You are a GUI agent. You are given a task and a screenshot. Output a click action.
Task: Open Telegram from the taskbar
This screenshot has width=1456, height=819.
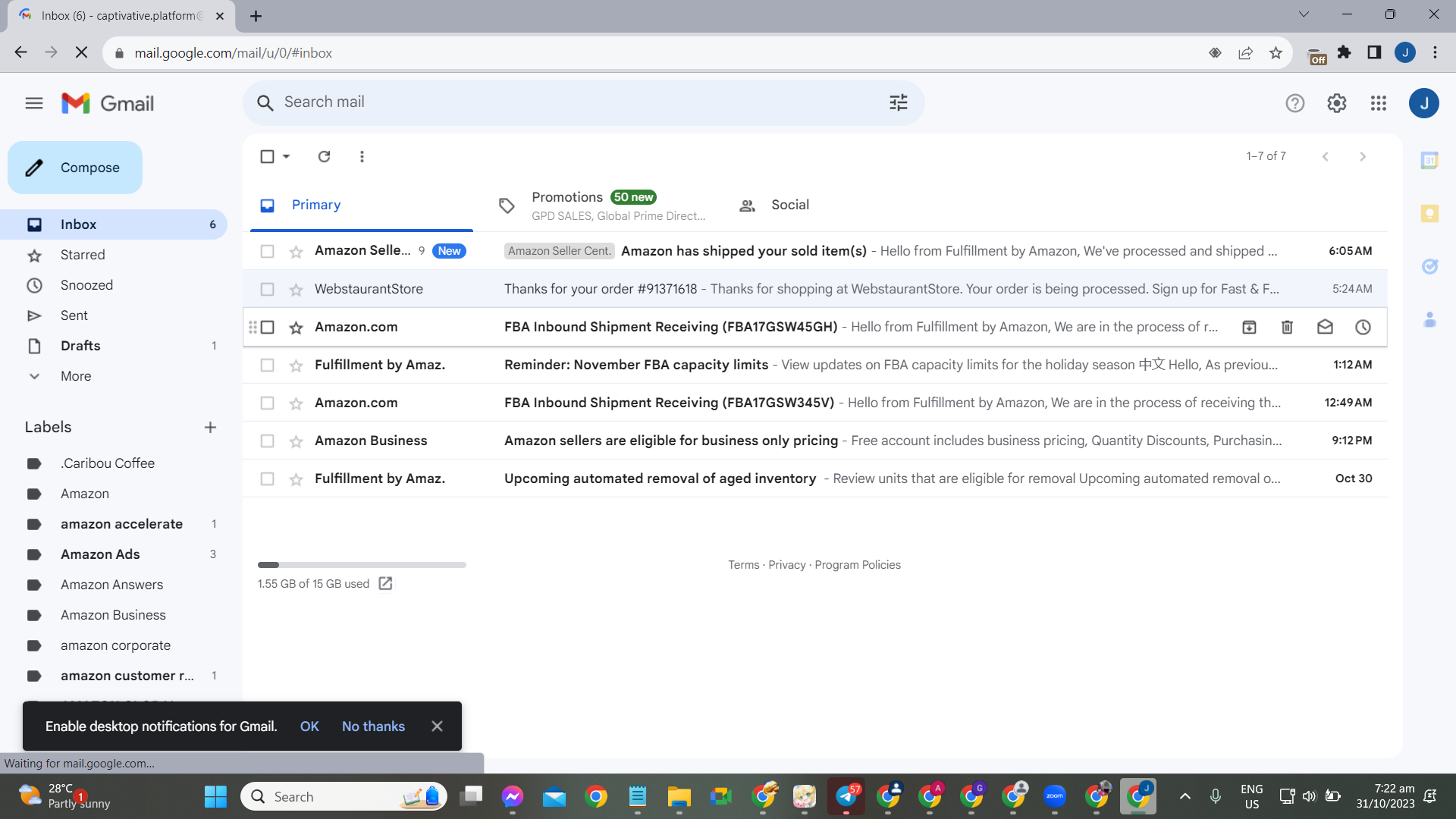(846, 796)
